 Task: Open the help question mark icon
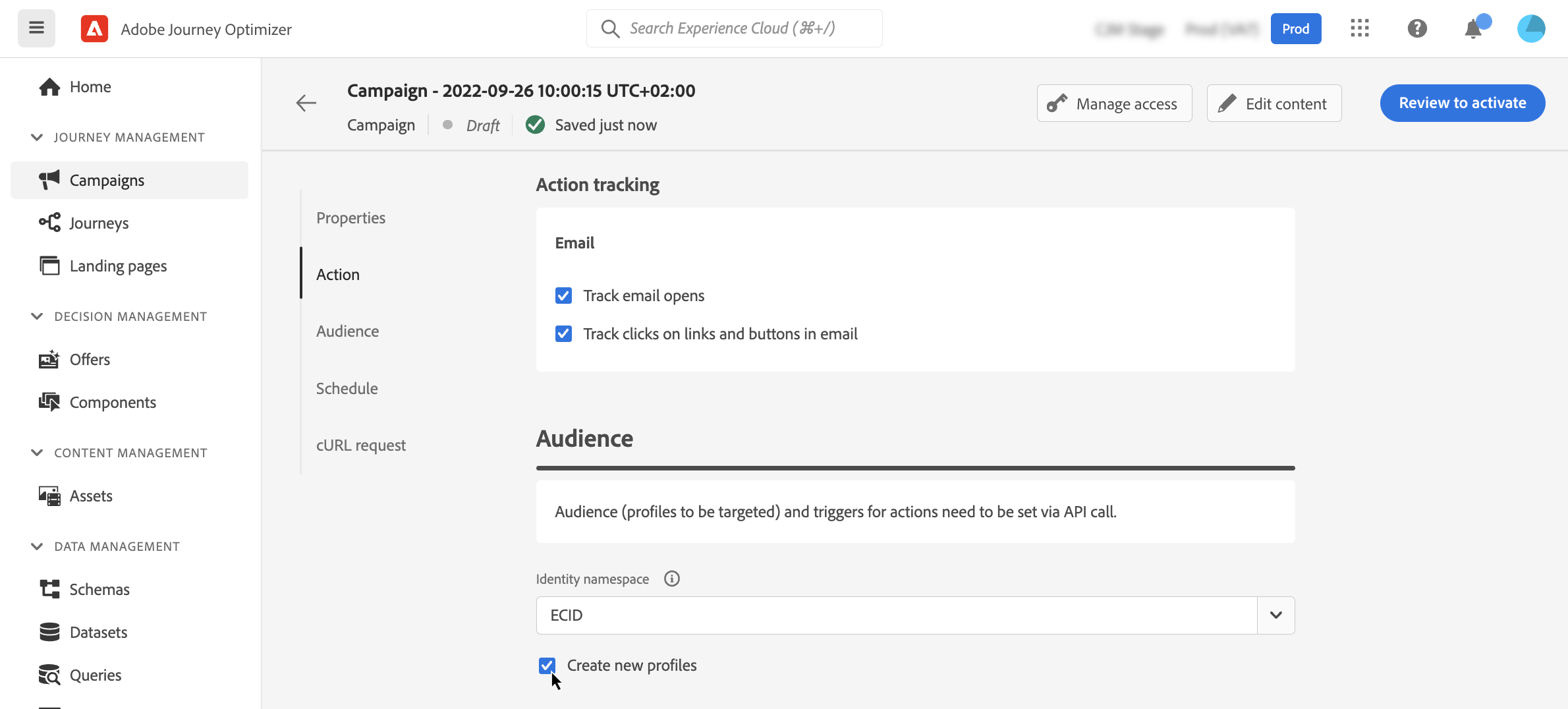1416,28
